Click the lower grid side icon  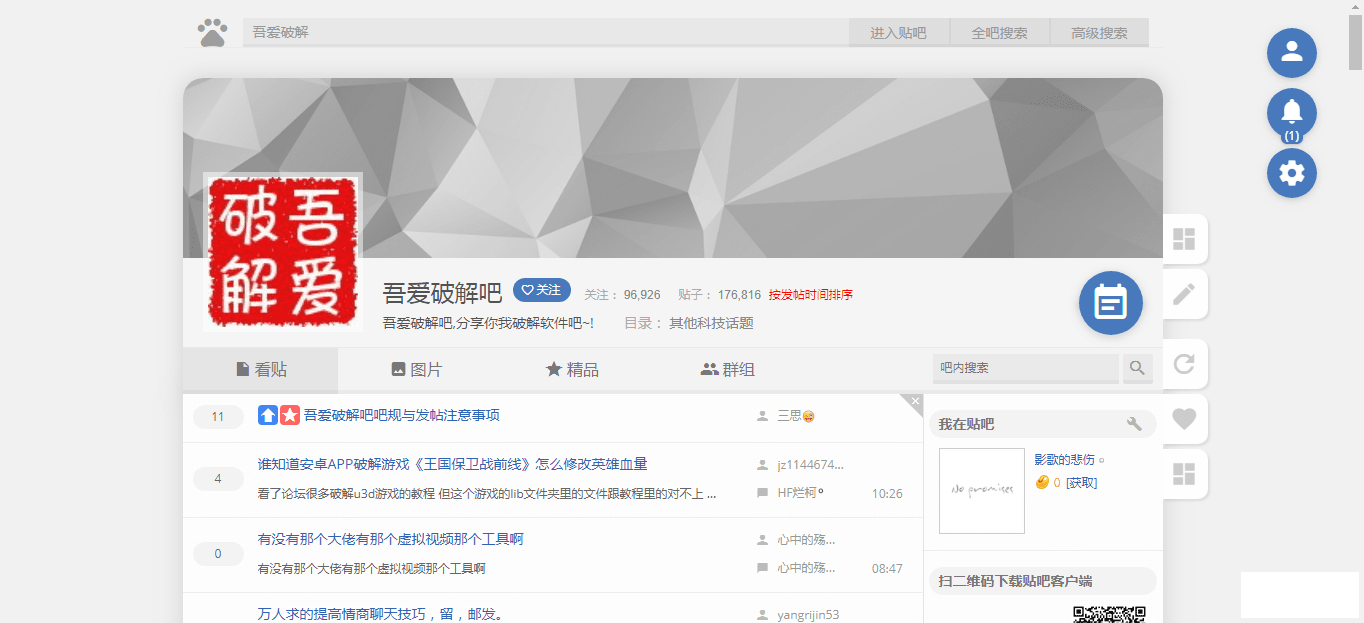coord(1184,474)
